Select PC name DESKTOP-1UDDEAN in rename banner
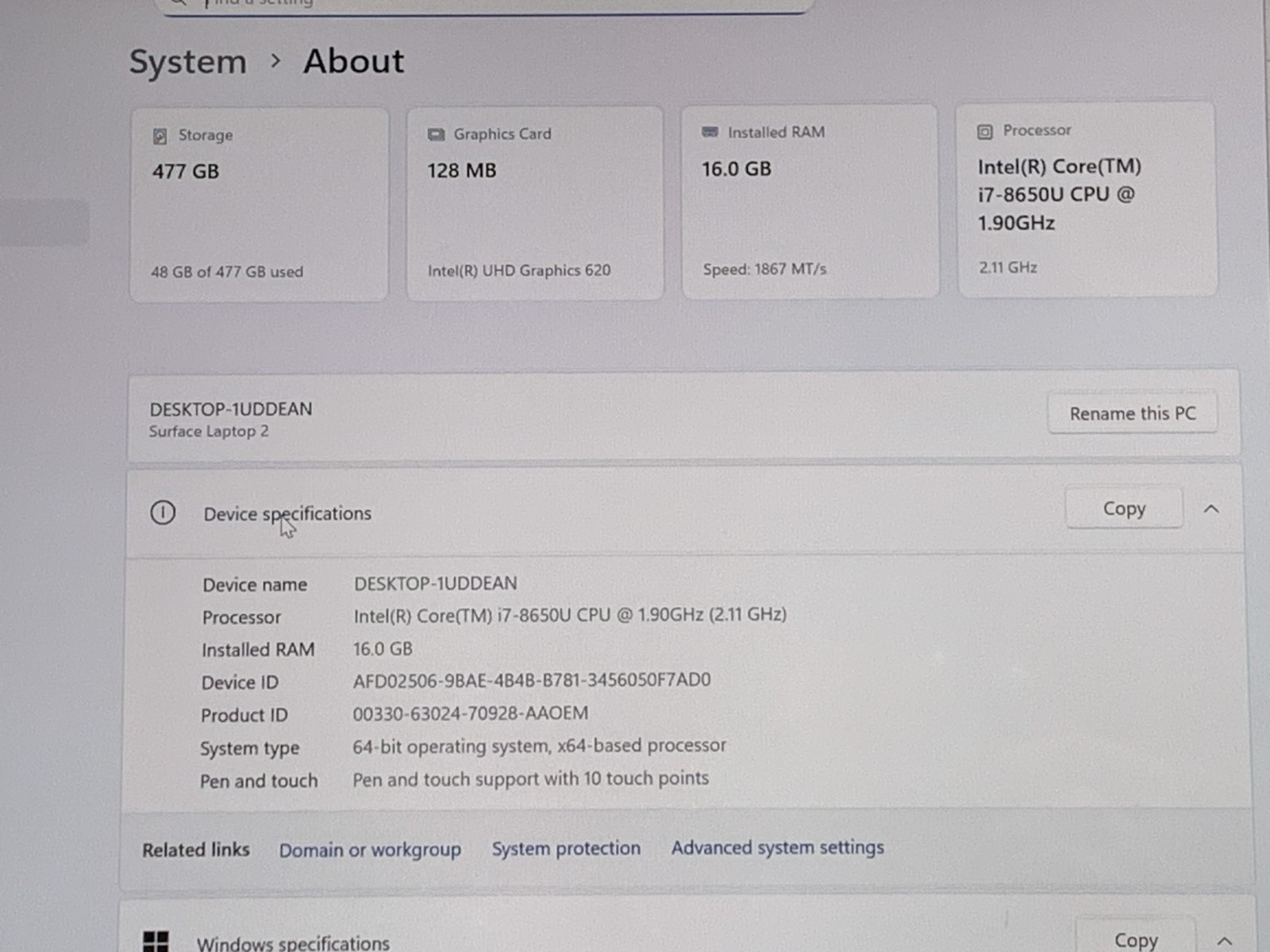This screenshot has width=1270, height=952. [x=231, y=409]
